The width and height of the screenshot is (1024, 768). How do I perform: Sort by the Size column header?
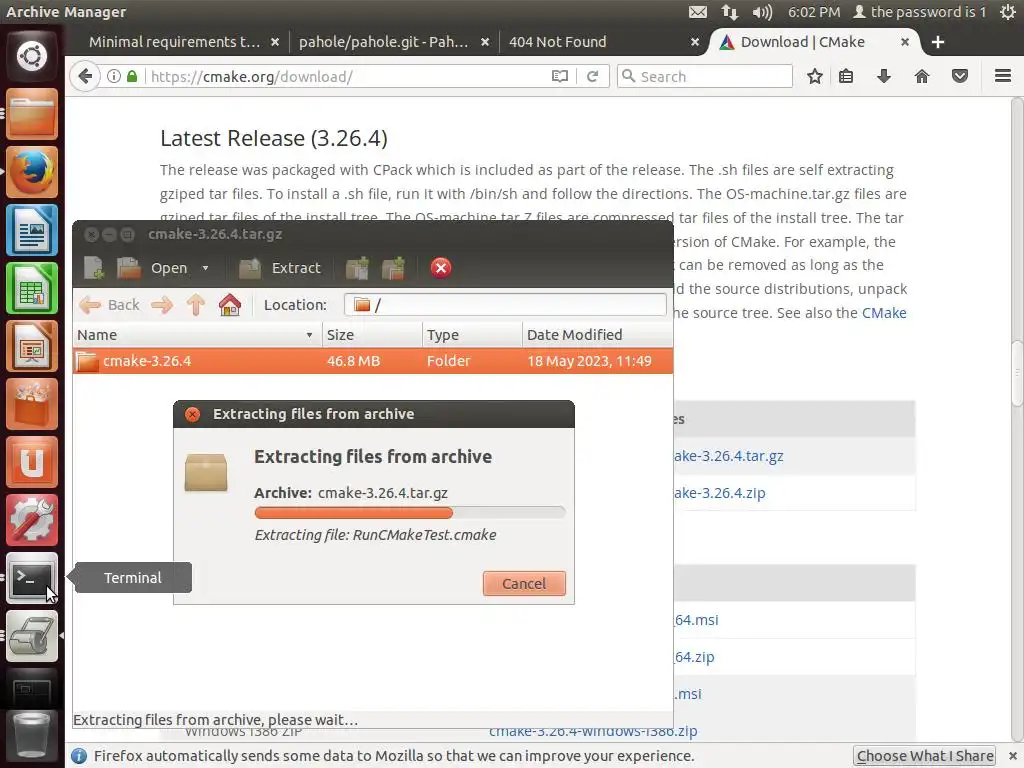click(372, 335)
